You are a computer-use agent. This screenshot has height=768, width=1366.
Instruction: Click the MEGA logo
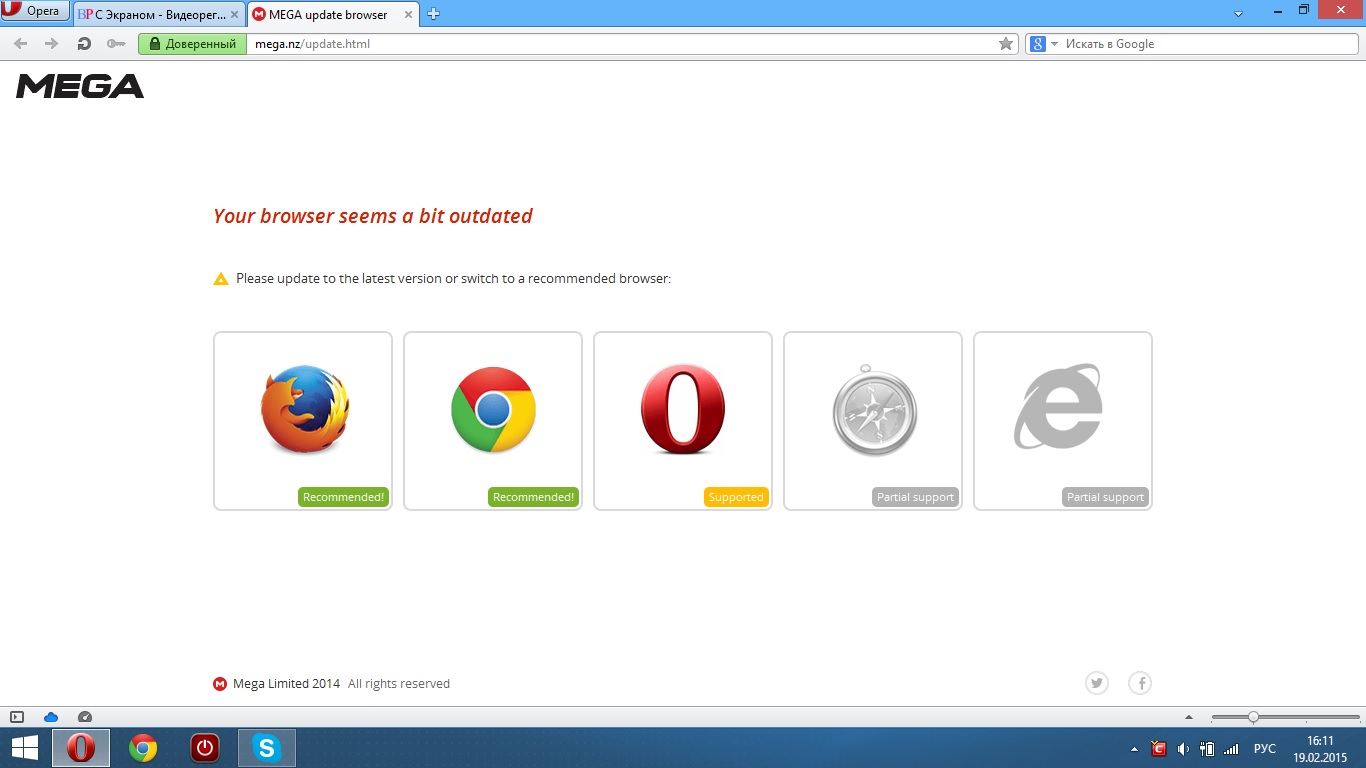[80, 86]
